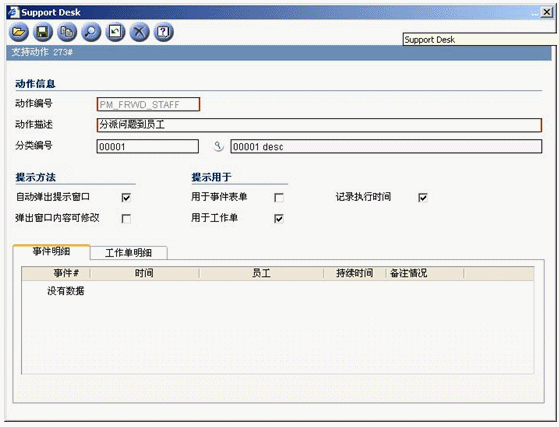This screenshot has width=559, height=427.
Task: Click the 员工 column header
Action: coord(261,273)
